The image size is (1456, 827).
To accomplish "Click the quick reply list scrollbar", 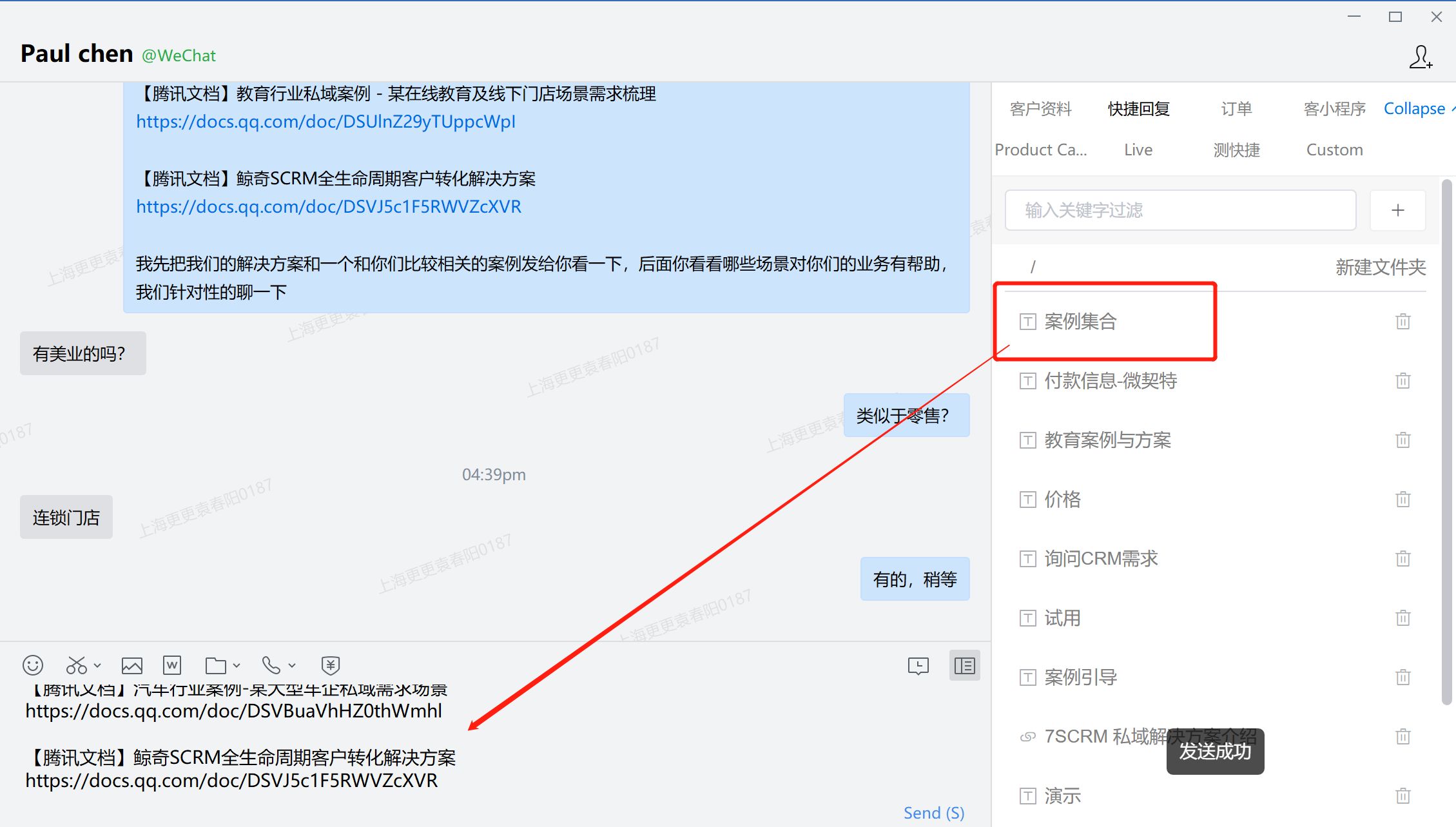I will [1447, 442].
